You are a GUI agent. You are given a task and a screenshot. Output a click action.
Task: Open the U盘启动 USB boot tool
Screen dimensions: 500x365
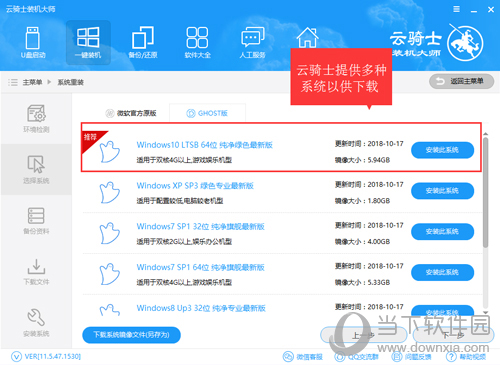[x=33, y=42]
